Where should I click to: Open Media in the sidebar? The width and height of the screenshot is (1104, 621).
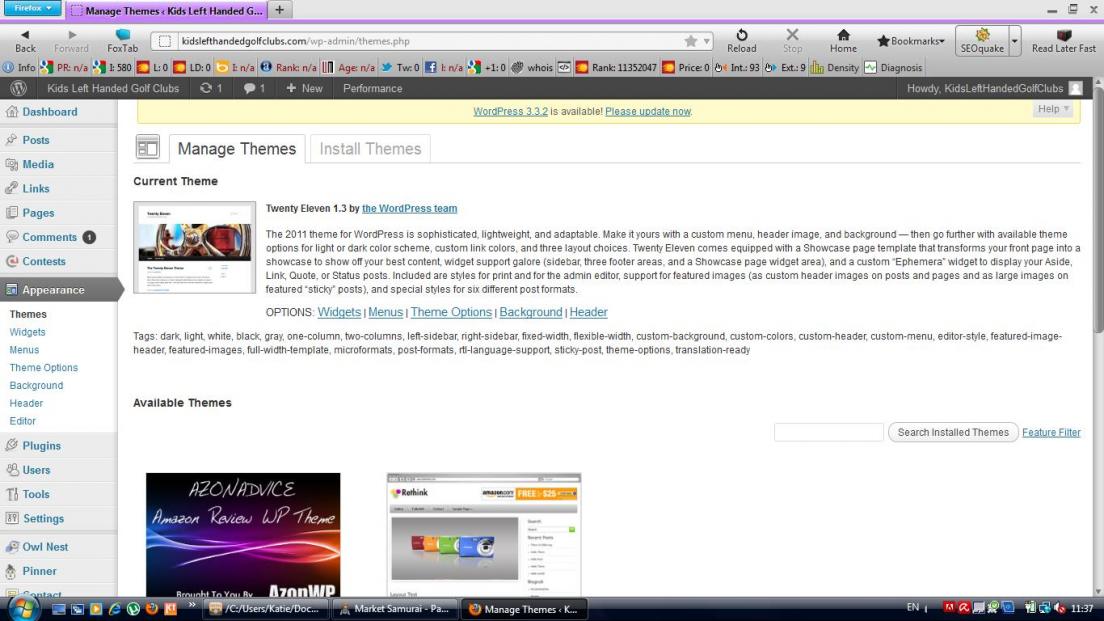tap(37, 164)
